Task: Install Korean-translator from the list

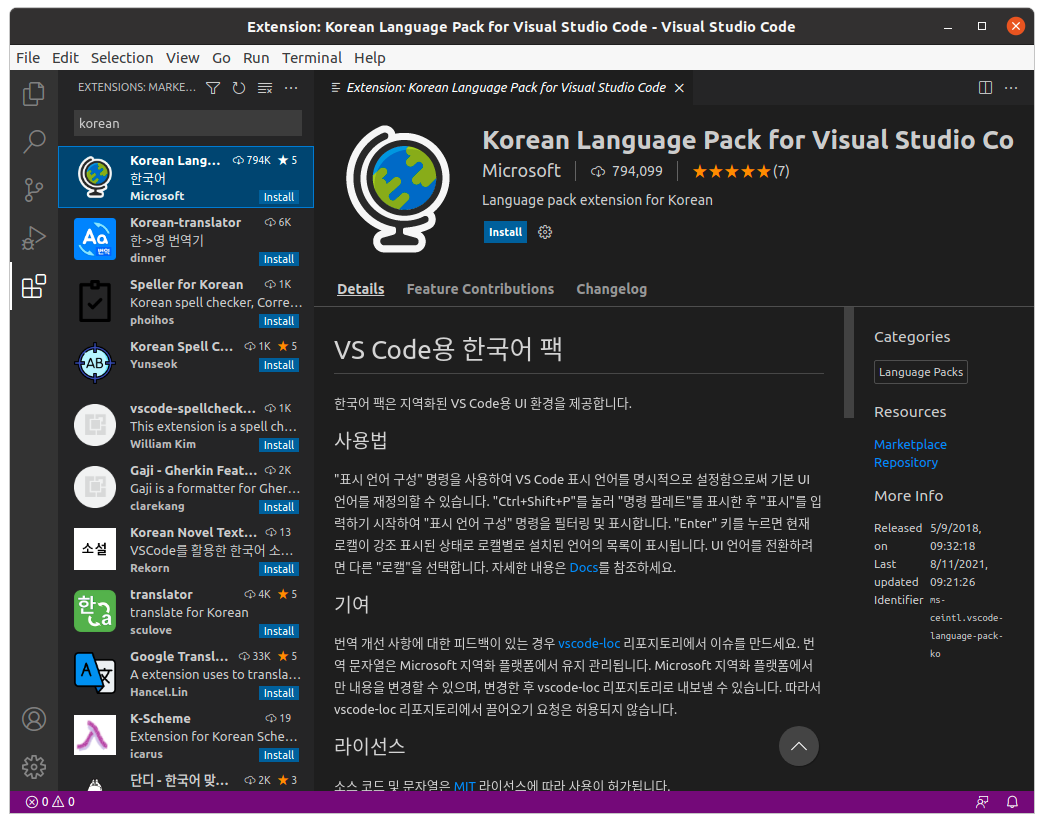Action: [278, 259]
